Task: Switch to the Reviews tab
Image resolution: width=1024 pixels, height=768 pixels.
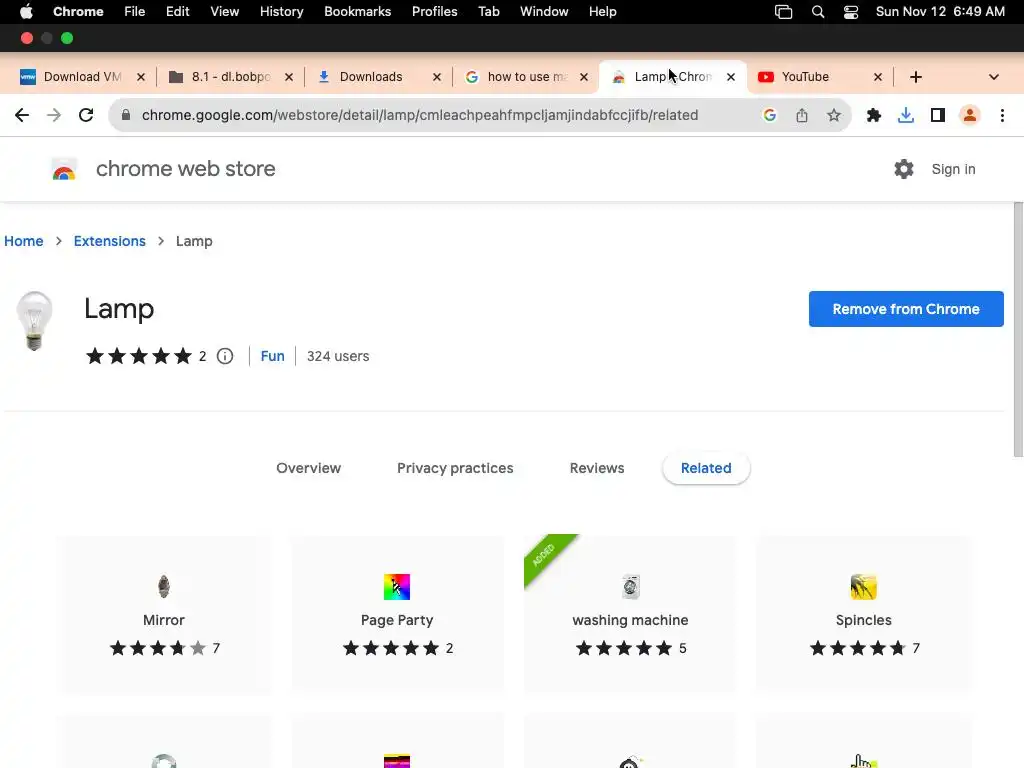Action: click(x=597, y=468)
